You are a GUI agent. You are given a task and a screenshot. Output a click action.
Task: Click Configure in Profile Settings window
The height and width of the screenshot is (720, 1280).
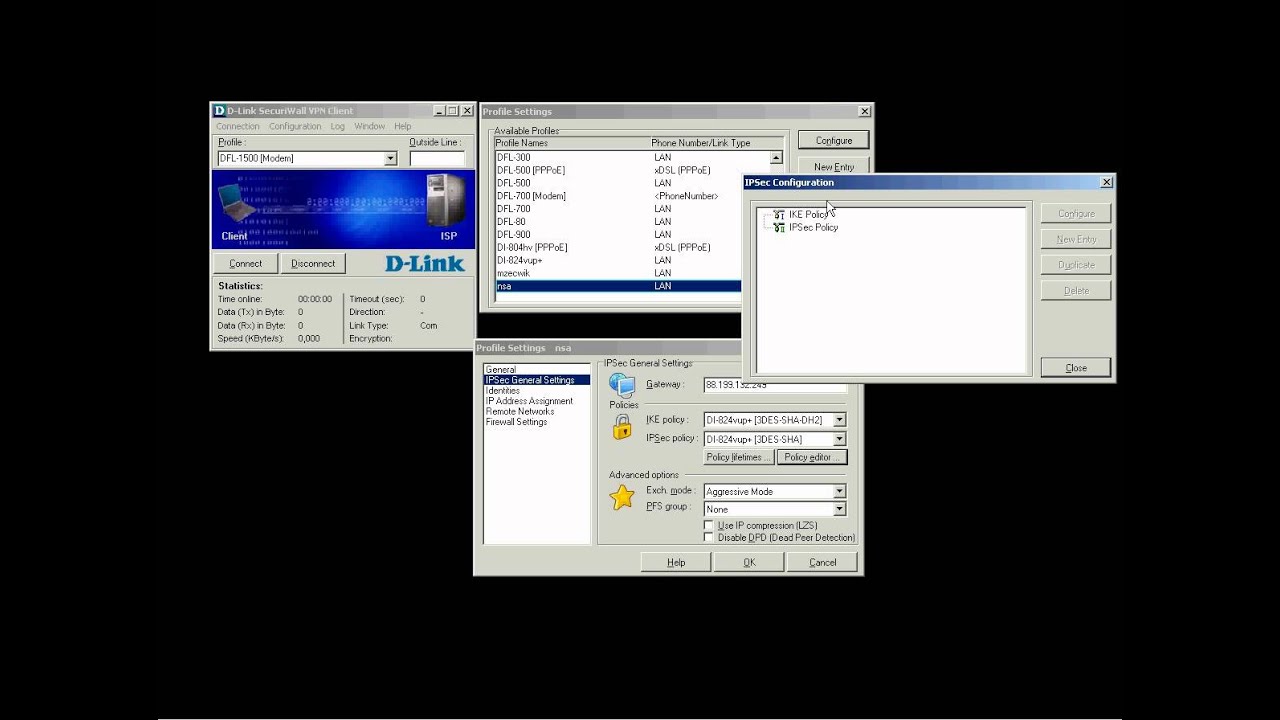pos(833,141)
